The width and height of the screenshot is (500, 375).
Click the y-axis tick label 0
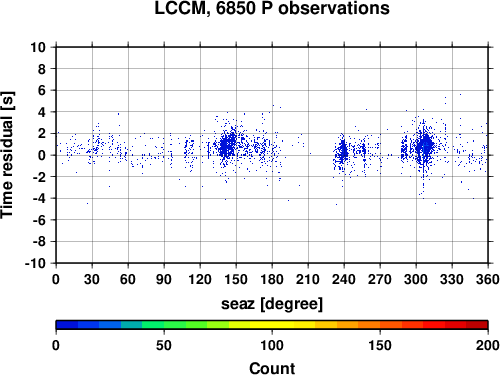click(x=42, y=155)
